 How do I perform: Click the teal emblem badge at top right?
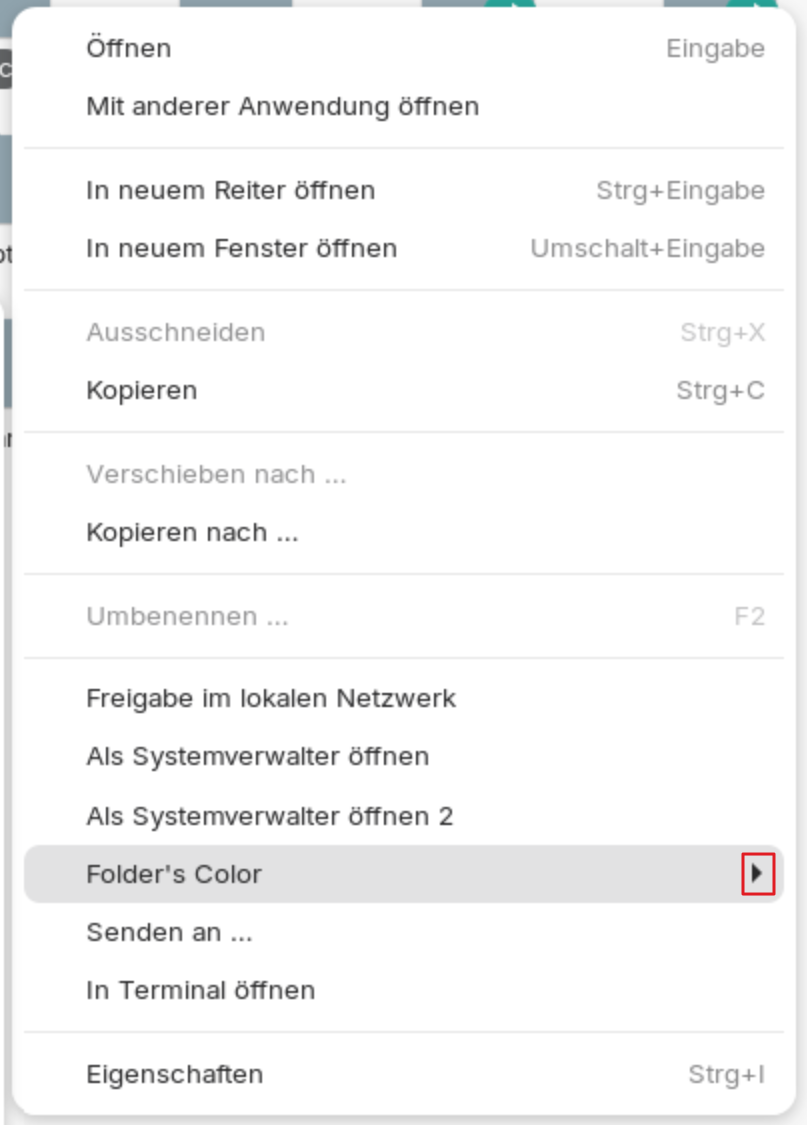coord(752,5)
